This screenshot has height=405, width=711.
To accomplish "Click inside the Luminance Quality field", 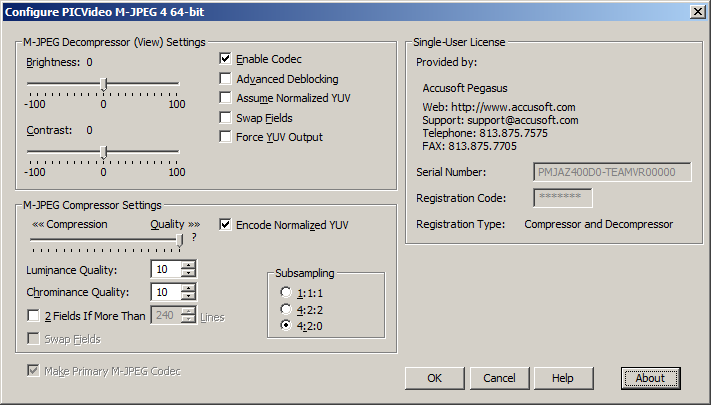I will click(x=165, y=270).
